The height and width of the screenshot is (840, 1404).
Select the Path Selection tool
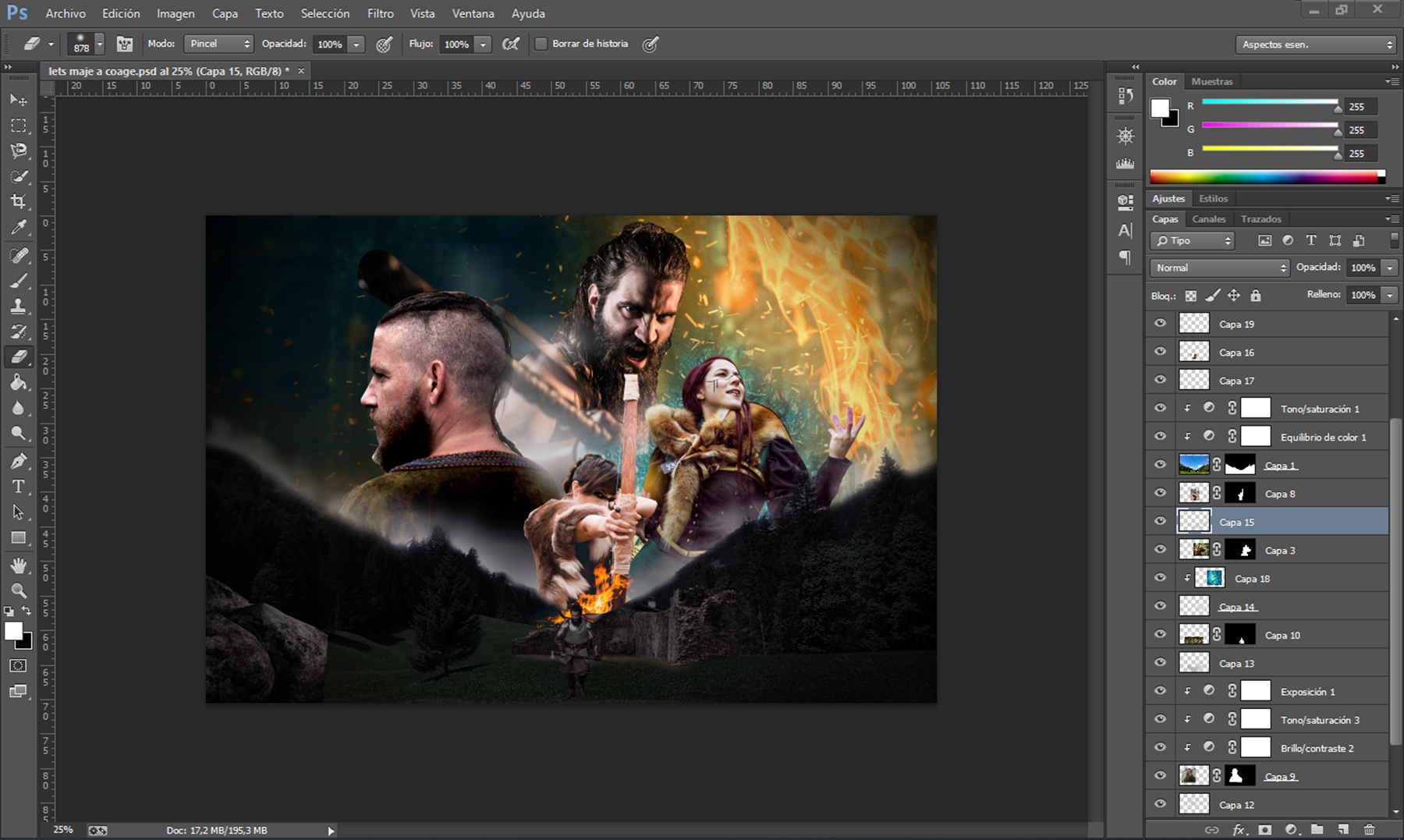click(x=19, y=512)
